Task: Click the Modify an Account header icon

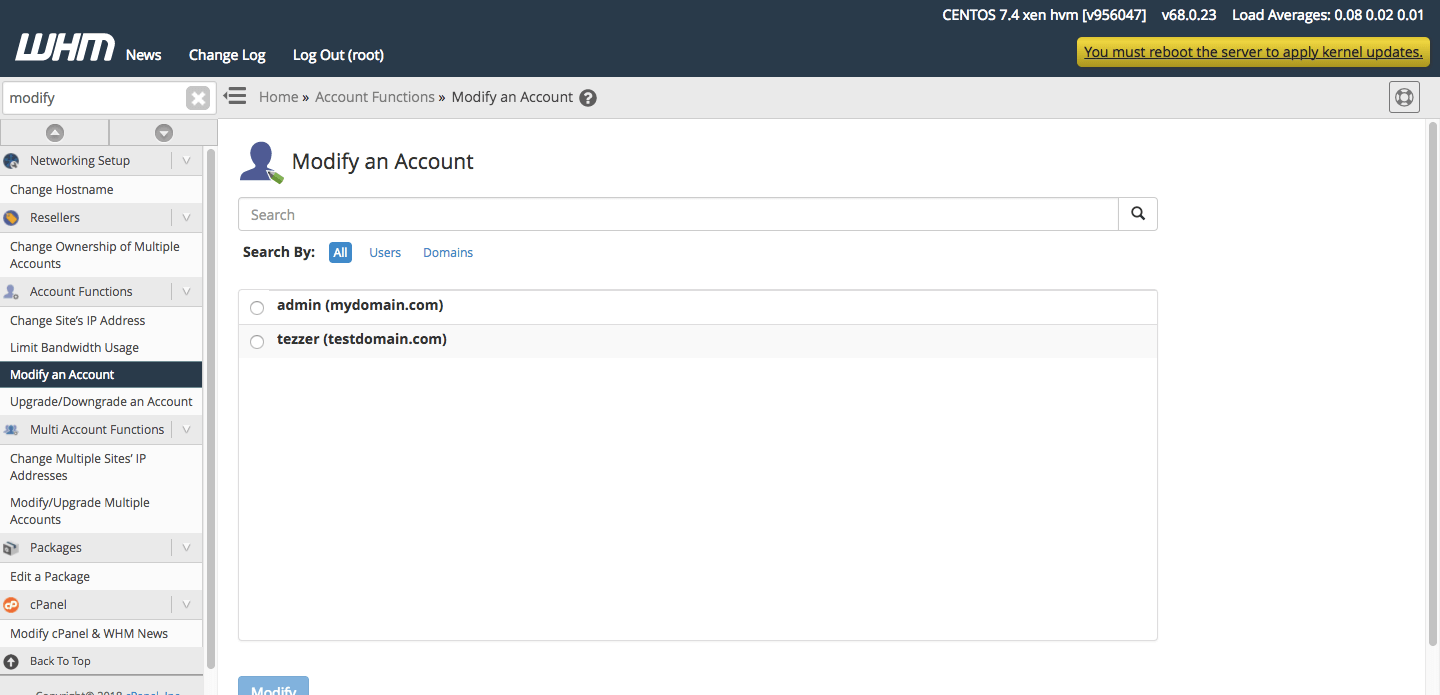Action: coord(261,162)
